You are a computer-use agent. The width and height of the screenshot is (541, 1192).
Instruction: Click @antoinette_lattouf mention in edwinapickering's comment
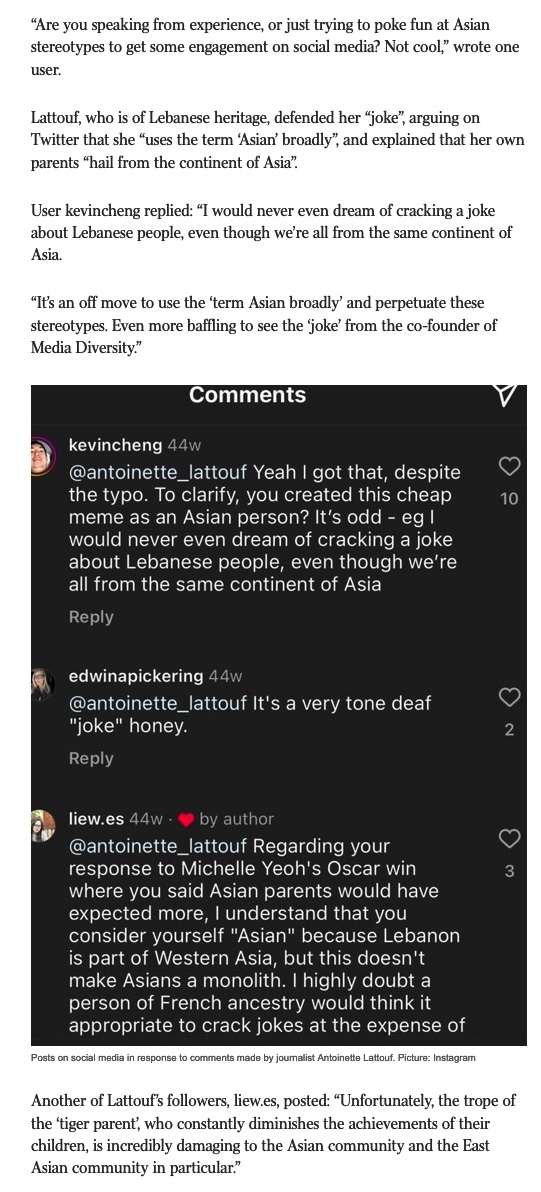158,703
